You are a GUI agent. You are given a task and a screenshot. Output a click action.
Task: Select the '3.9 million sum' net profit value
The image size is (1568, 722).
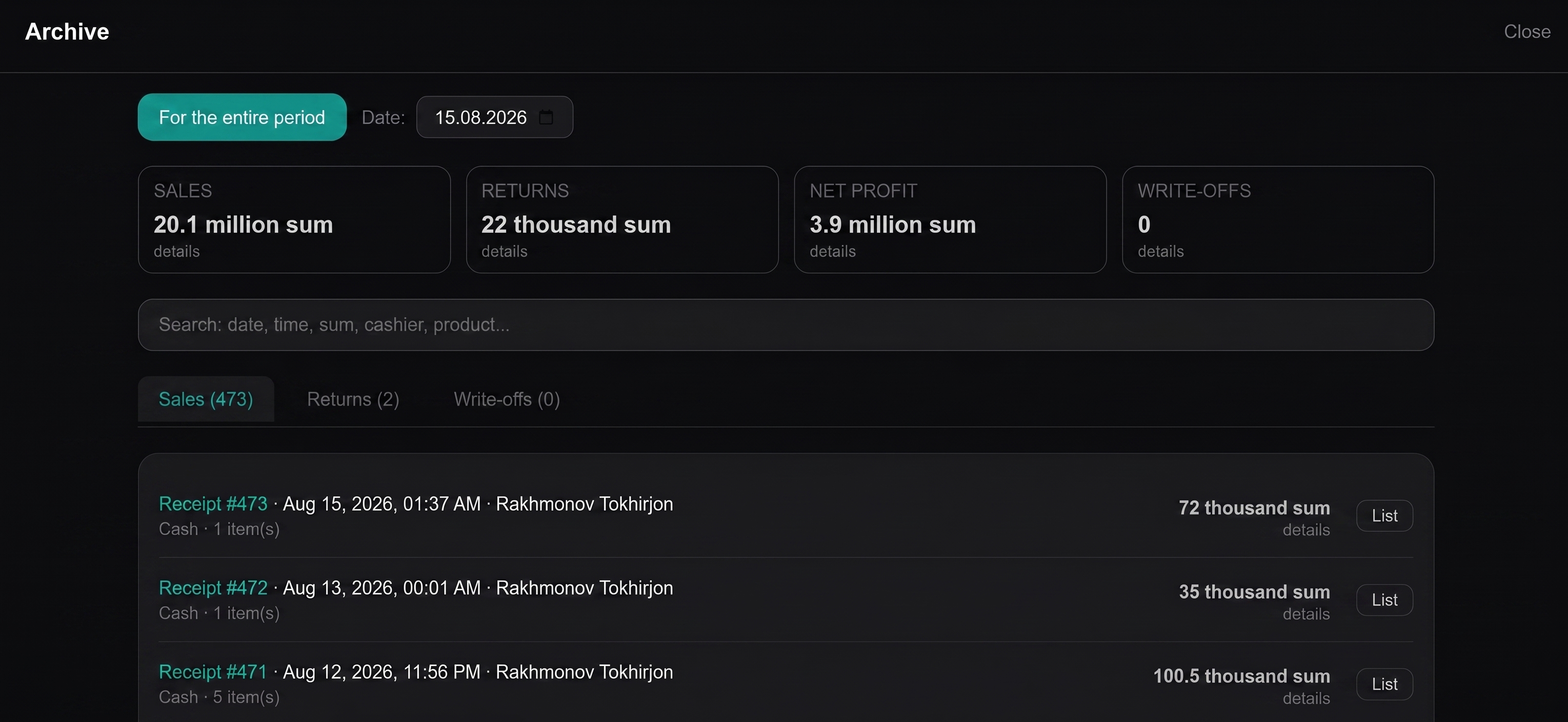893,225
